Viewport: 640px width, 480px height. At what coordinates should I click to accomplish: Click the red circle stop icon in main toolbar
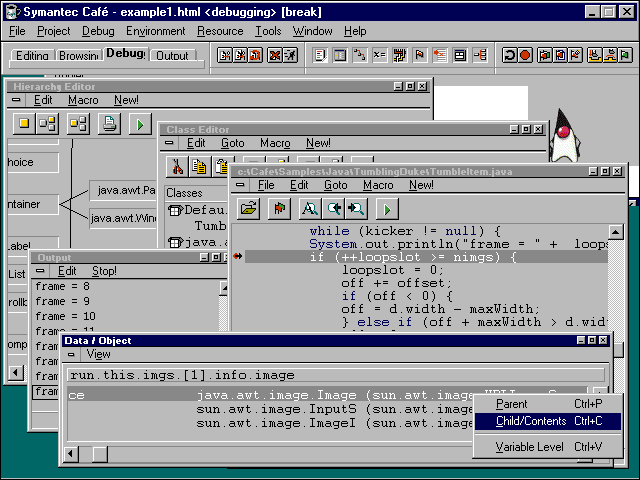click(x=525, y=55)
